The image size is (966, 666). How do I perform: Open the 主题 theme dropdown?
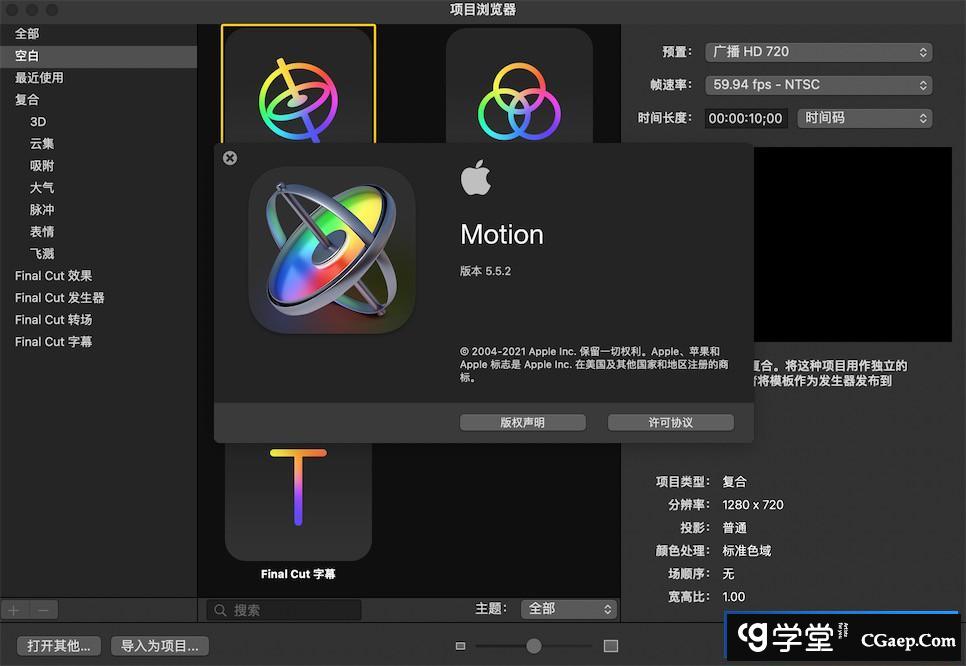pos(569,609)
